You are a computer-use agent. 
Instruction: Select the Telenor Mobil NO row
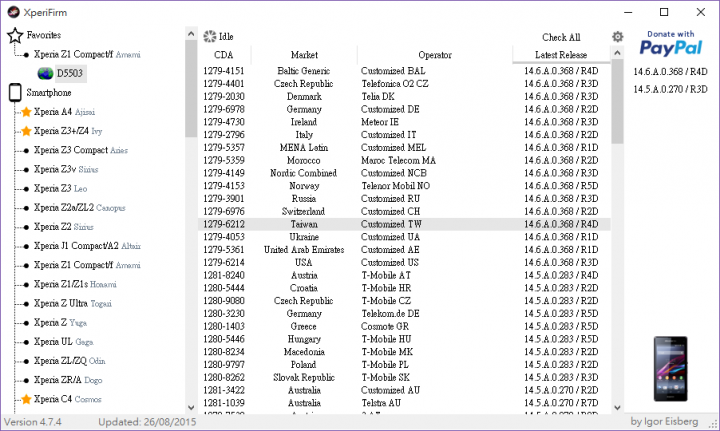[404, 186]
